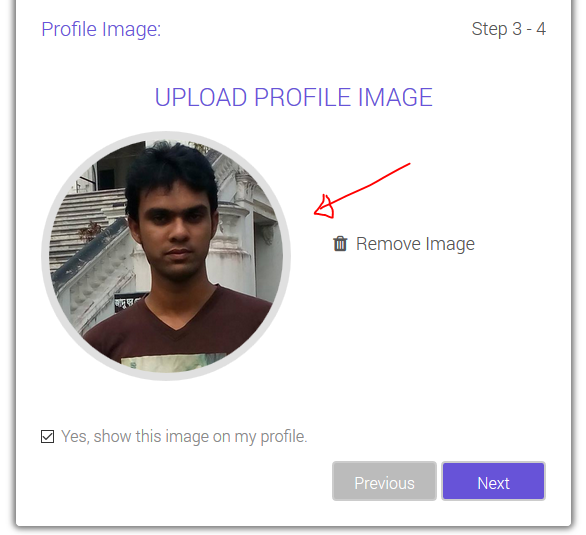Click the trash can icon
The width and height of the screenshot is (586, 535).
[x=340, y=244]
